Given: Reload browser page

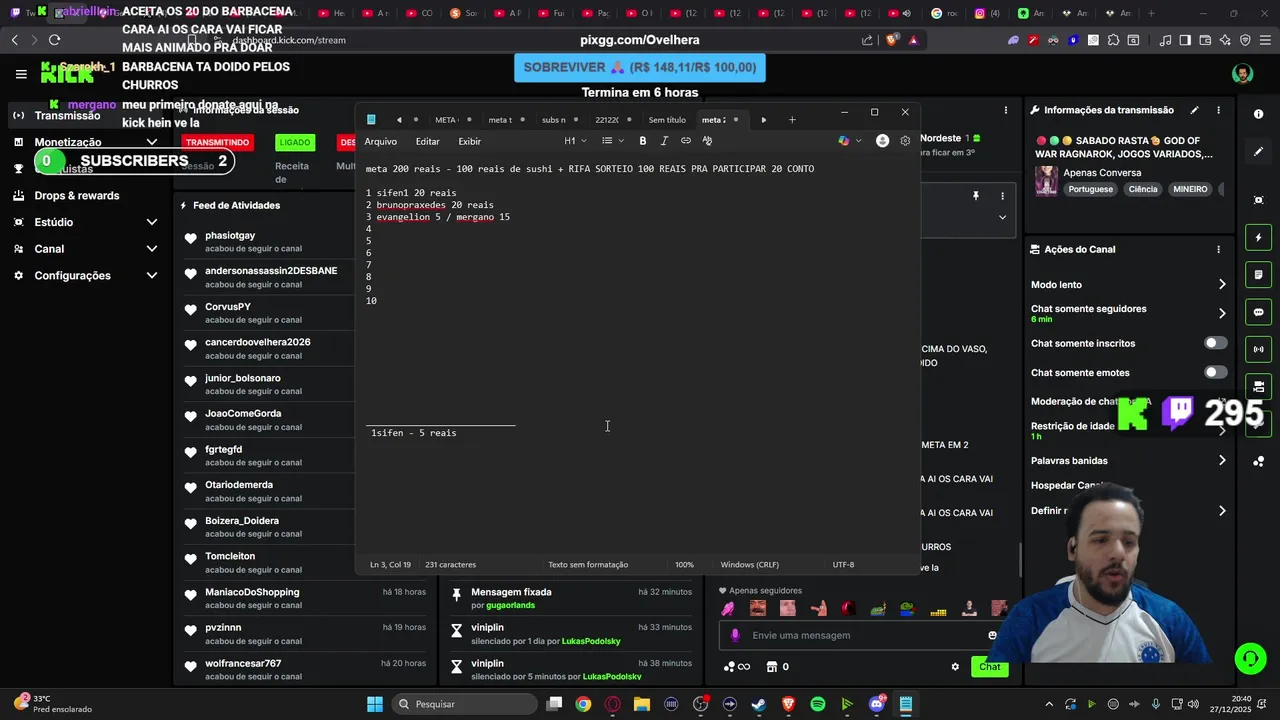Looking at the screenshot, I should coord(54,40).
